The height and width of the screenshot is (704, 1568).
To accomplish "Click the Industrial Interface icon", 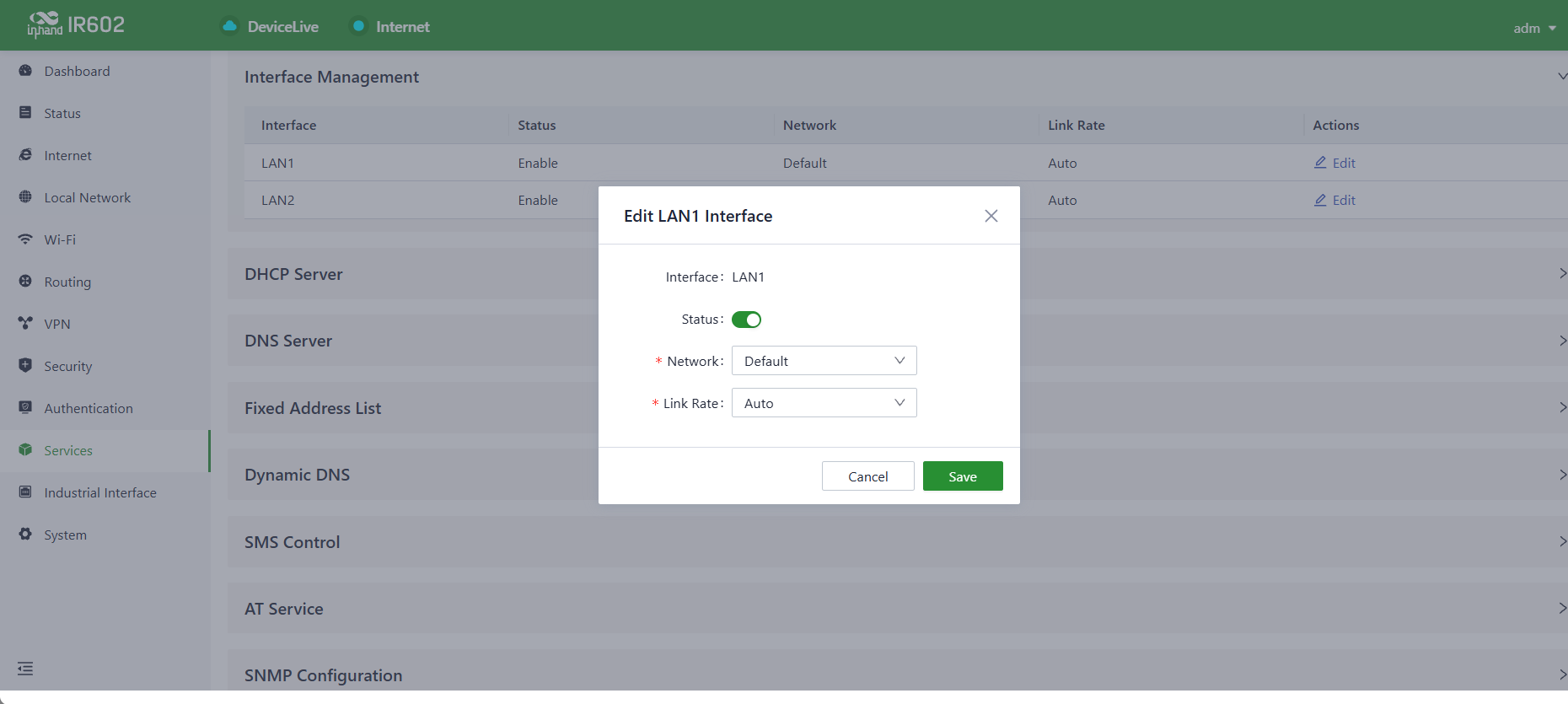I will tap(25, 492).
